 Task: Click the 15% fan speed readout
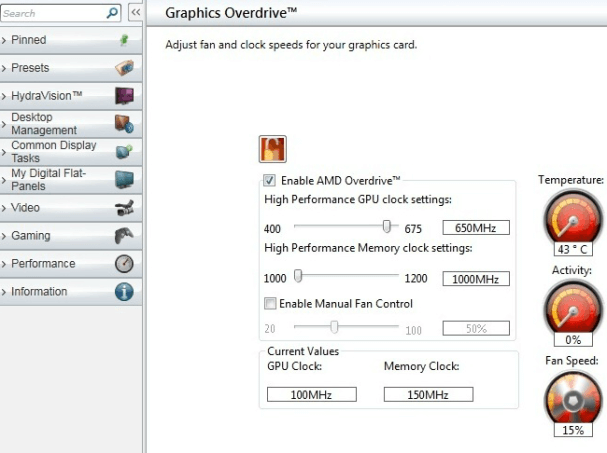573,430
